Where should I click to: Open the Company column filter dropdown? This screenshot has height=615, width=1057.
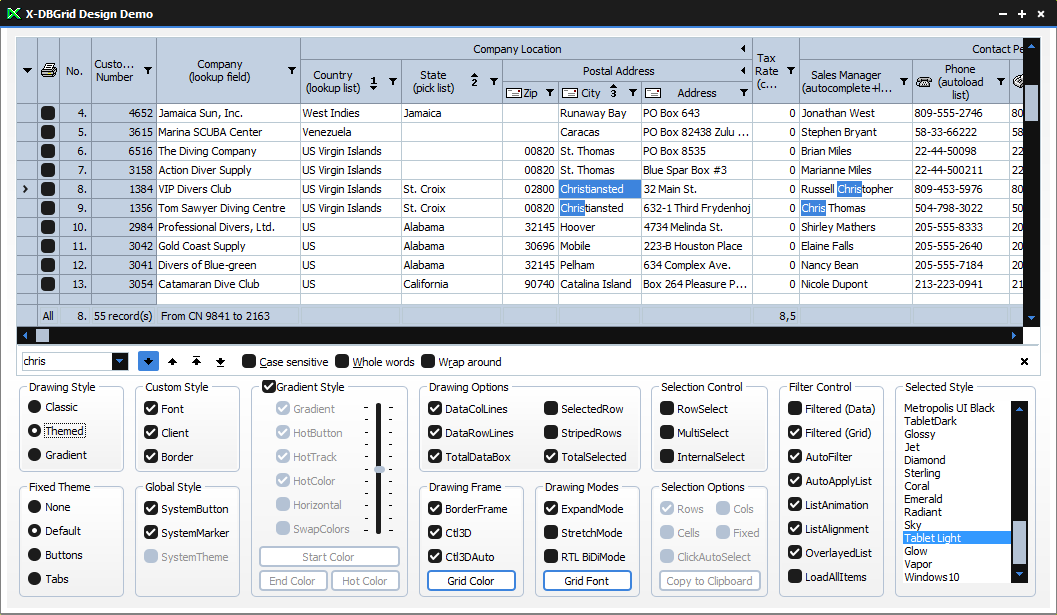click(x=292, y=71)
